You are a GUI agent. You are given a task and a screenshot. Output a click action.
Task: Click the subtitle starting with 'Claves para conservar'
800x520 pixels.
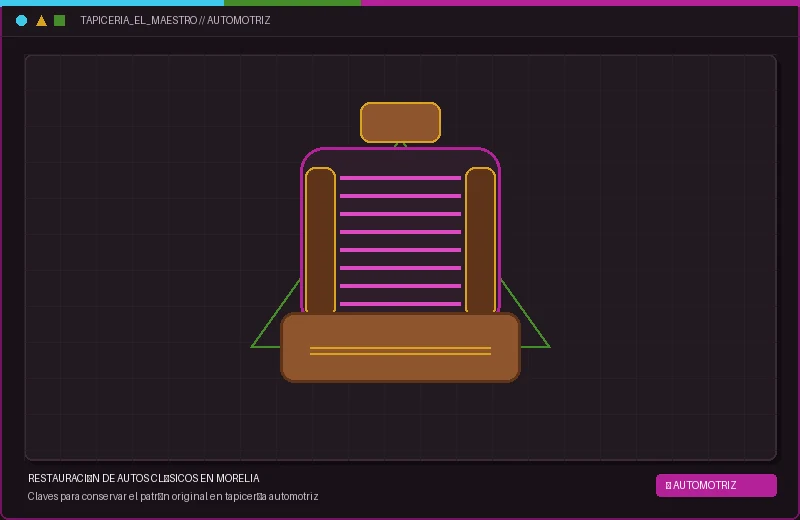[x=173, y=496]
